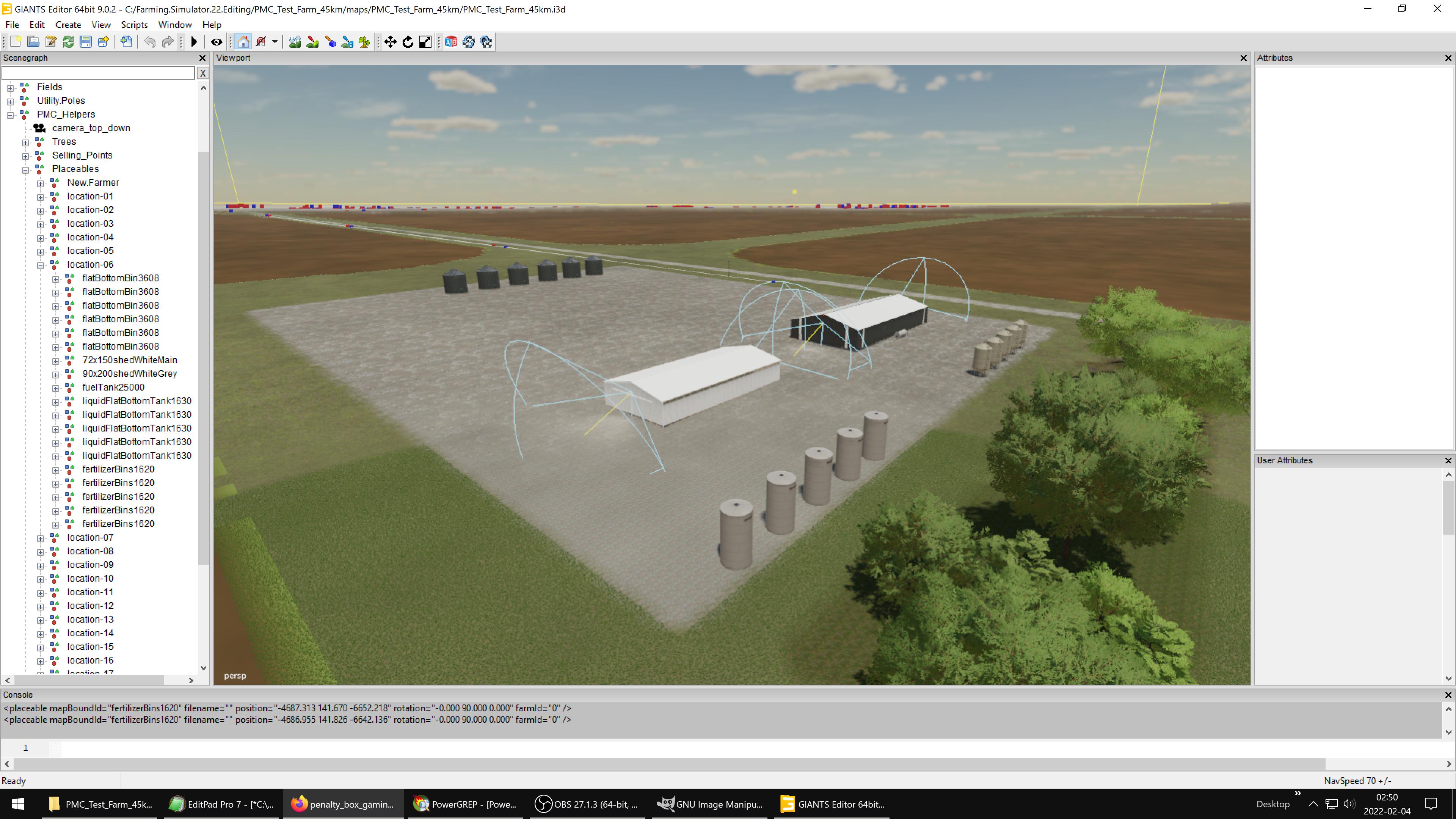The height and width of the screenshot is (819, 1456).
Task: Toggle the house navigation mode icon
Action: pos(243,42)
